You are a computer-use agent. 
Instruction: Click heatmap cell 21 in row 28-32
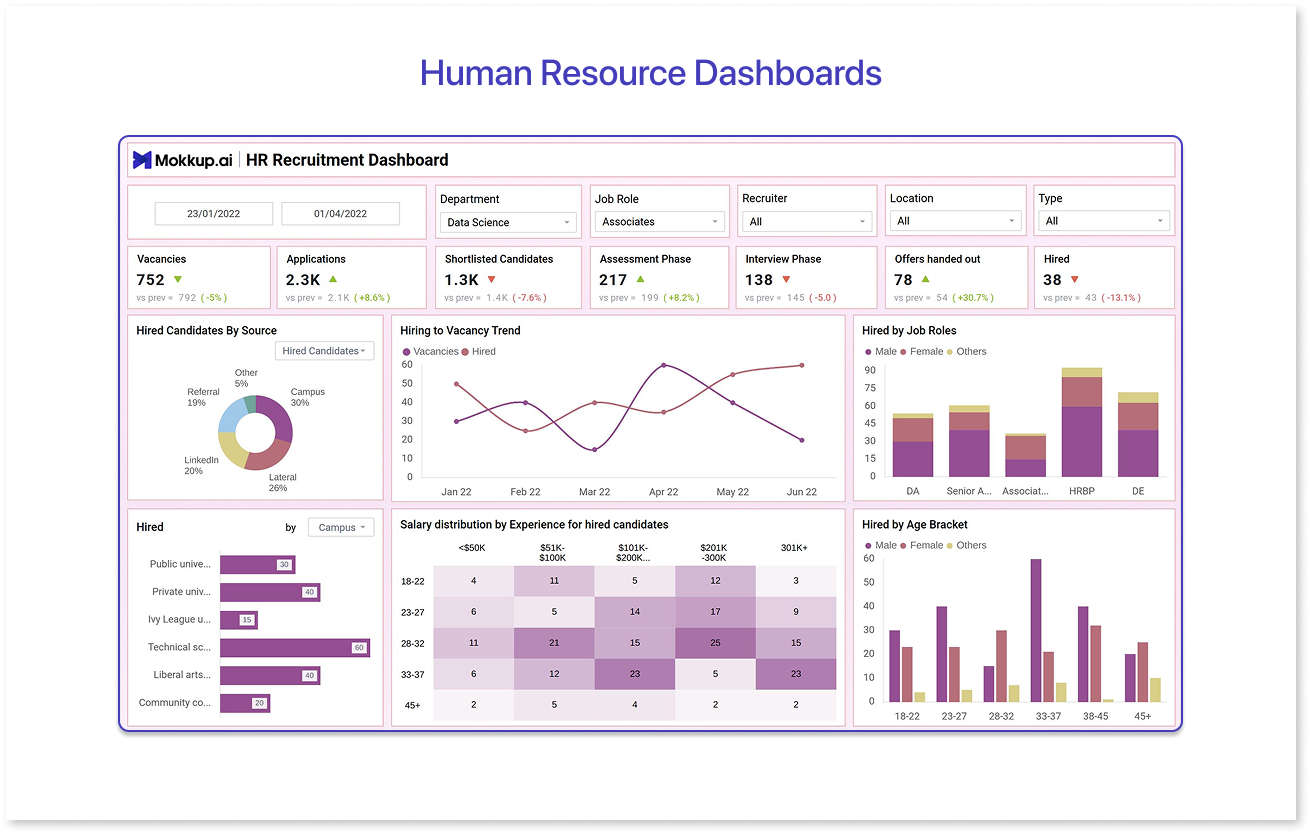pyautogui.click(x=554, y=643)
